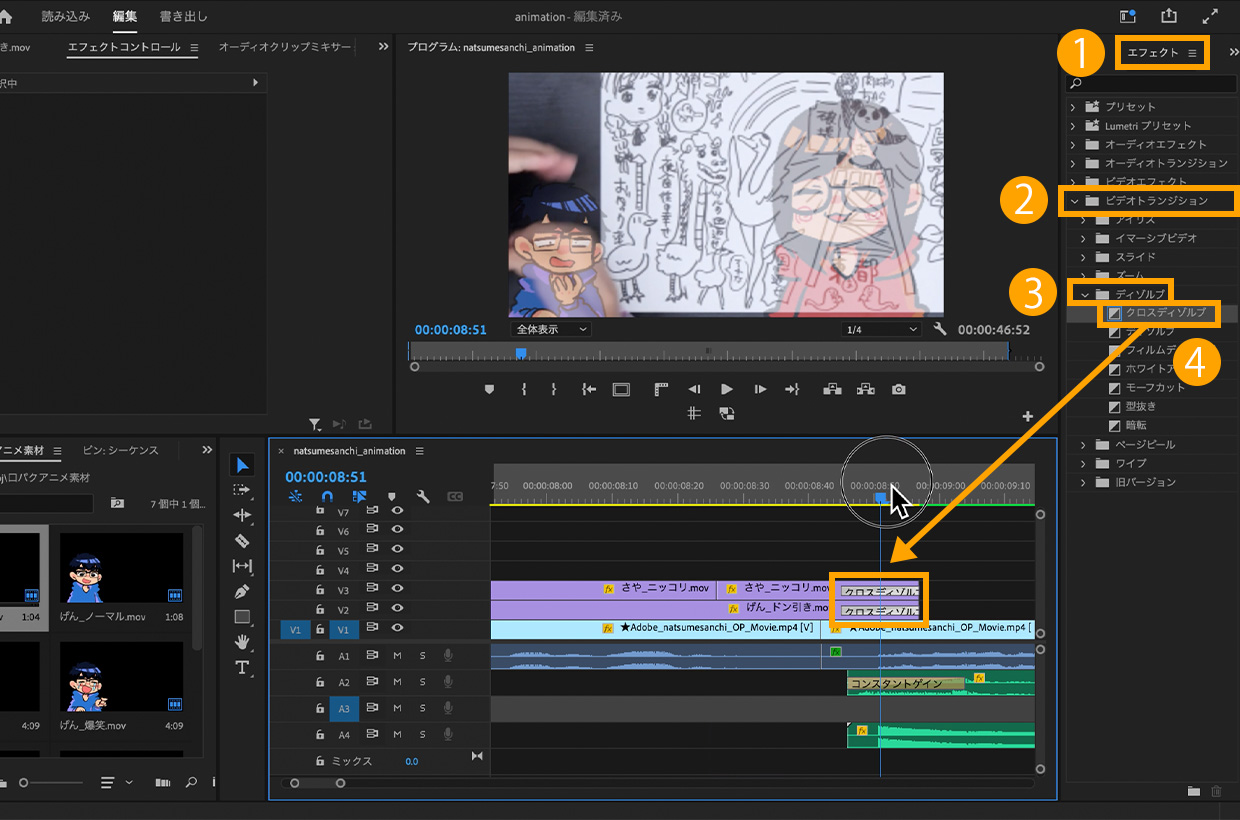Select the Track Select Forward tool
1240x820 pixels.
[242, 490]
